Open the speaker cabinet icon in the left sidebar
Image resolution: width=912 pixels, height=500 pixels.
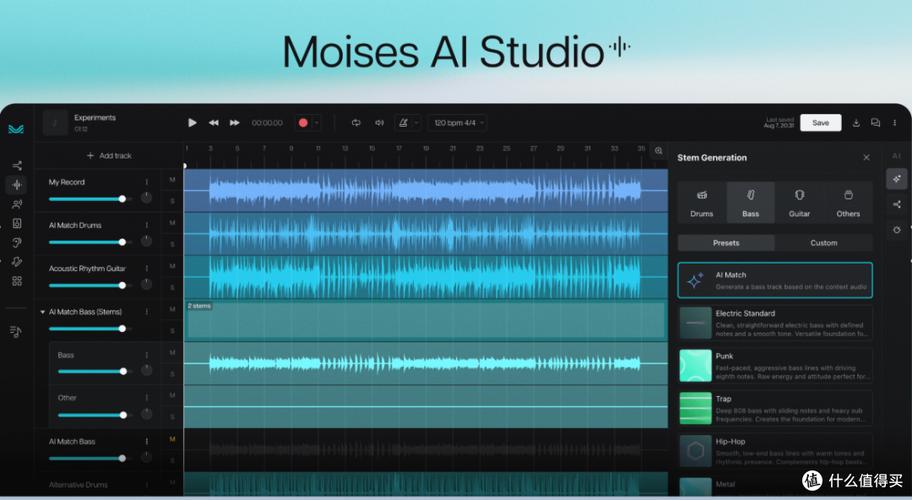(x=17, y=223)
